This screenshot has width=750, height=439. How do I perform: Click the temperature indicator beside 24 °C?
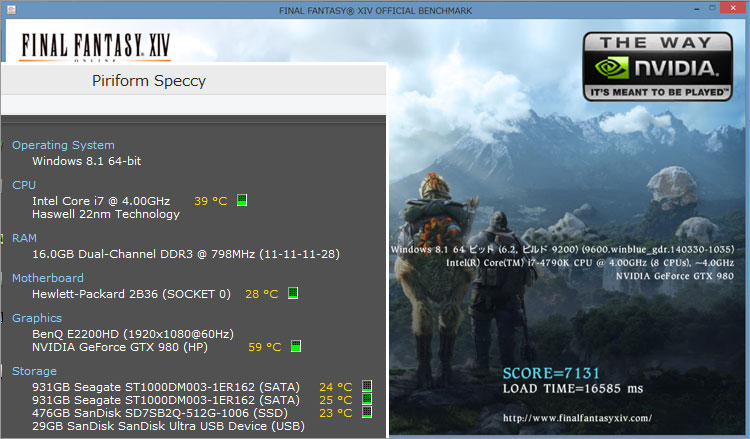tap(366, 386)
